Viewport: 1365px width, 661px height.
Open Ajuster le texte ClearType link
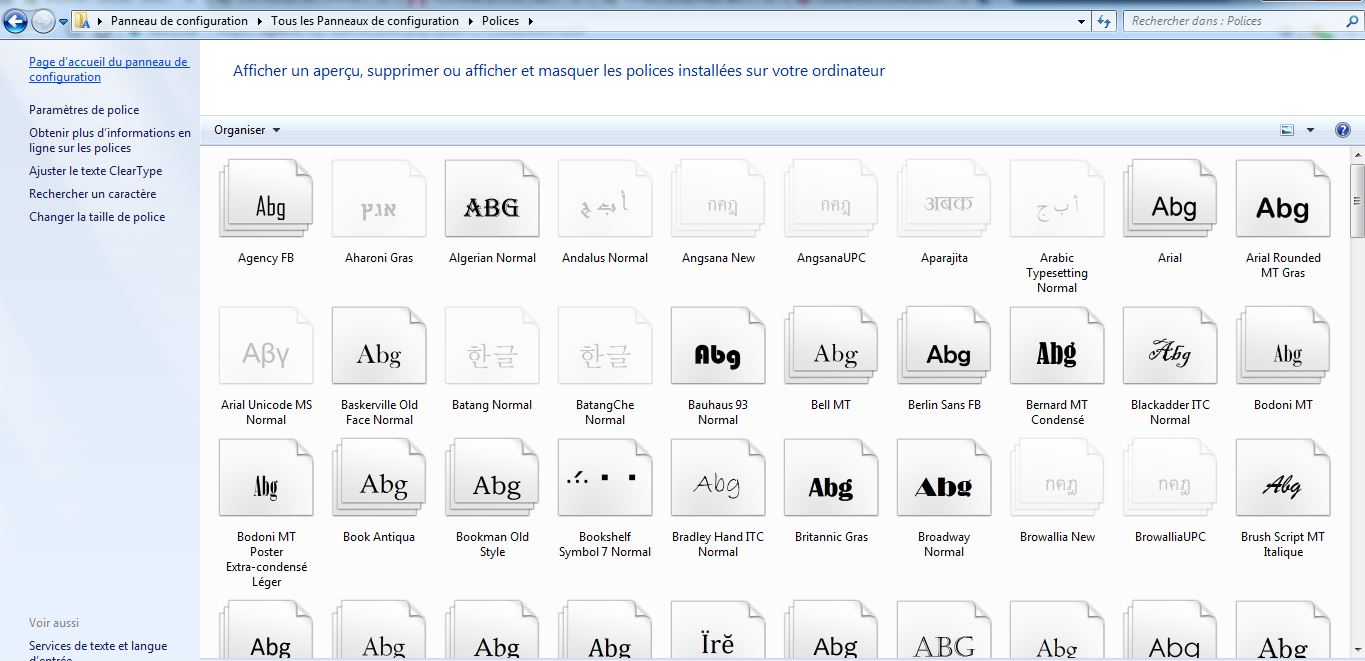tap(95, 171)
